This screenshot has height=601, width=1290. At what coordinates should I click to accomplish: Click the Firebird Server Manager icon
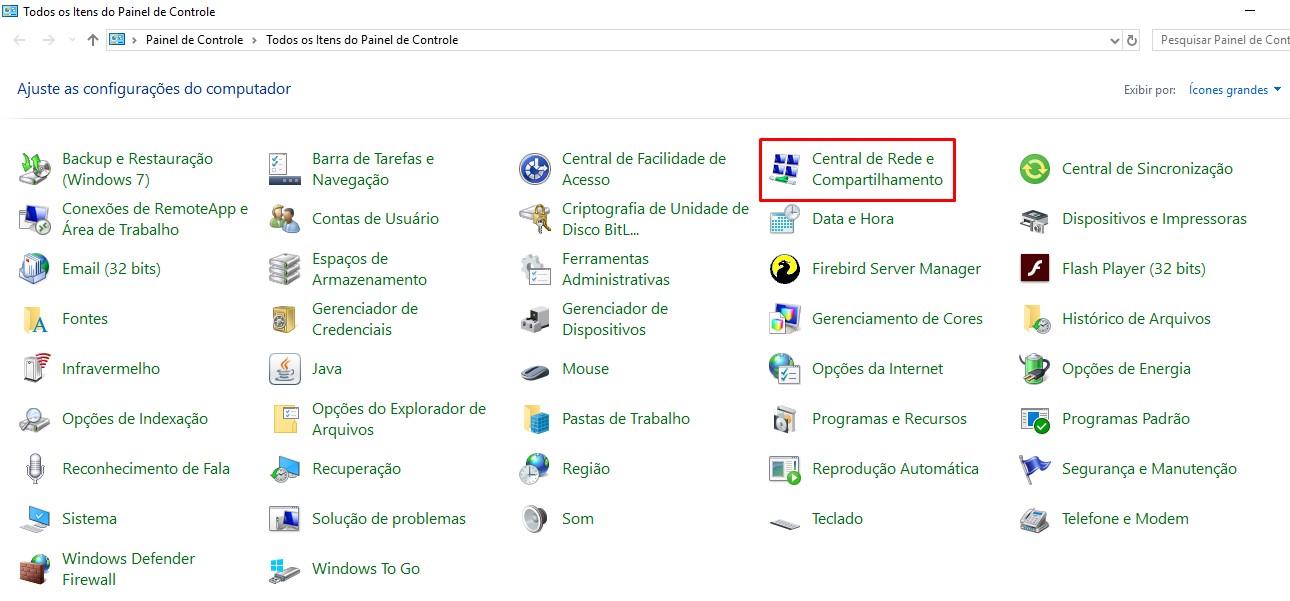pyautogui.click(x=785, y=269)
